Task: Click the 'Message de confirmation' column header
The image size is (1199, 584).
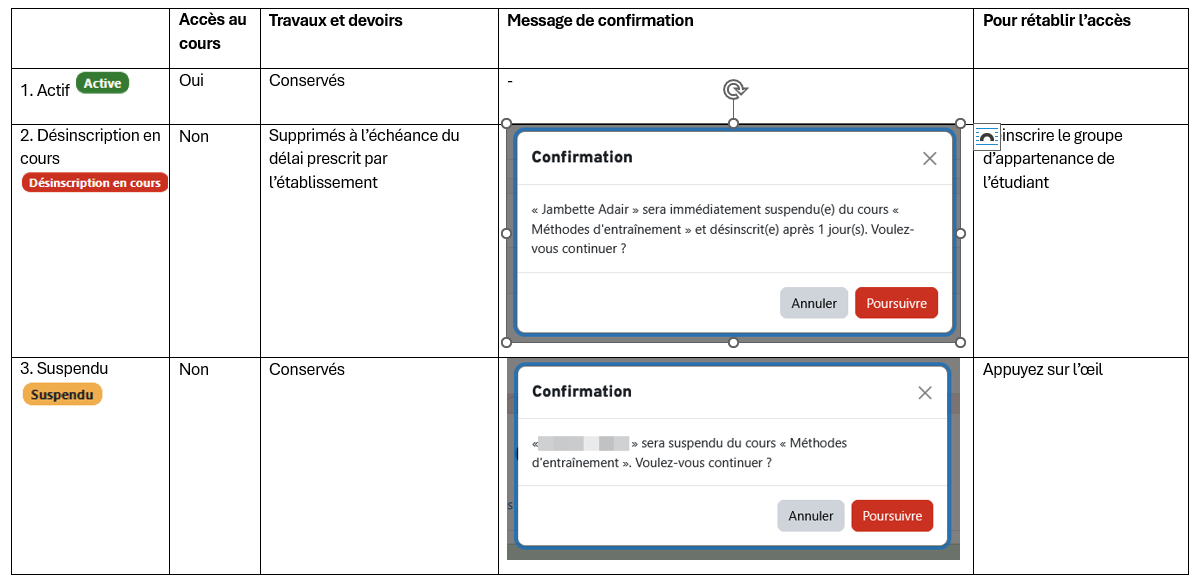Action: (x=600, y=21)
